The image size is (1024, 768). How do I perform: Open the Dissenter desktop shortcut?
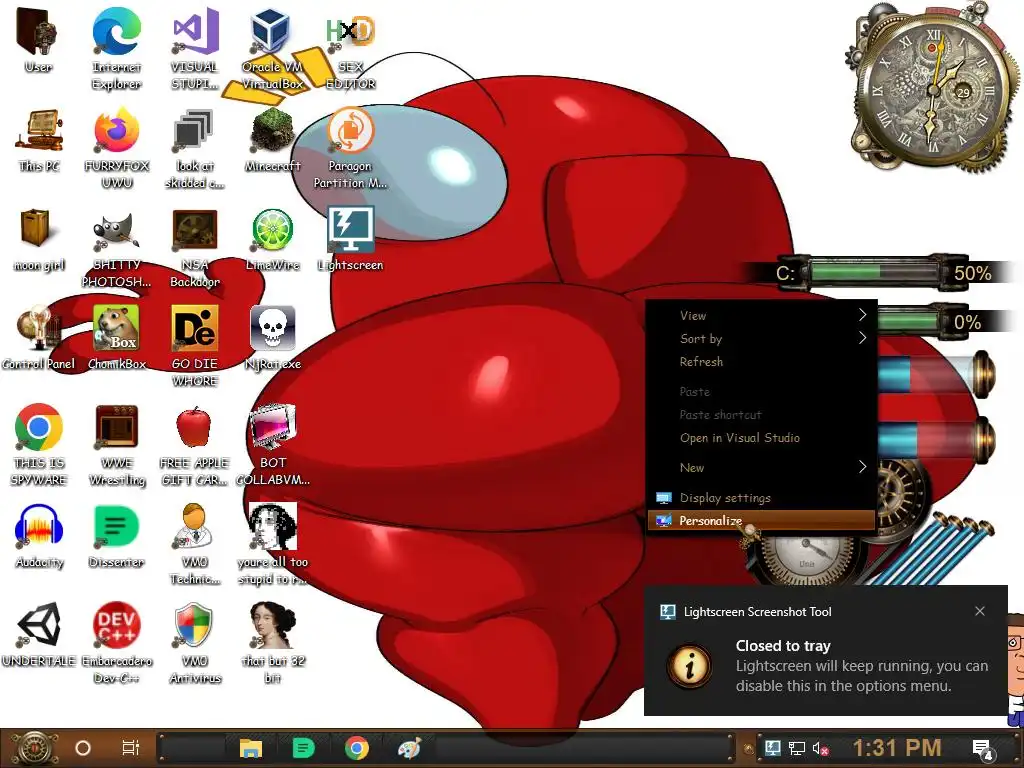(116, 537)
